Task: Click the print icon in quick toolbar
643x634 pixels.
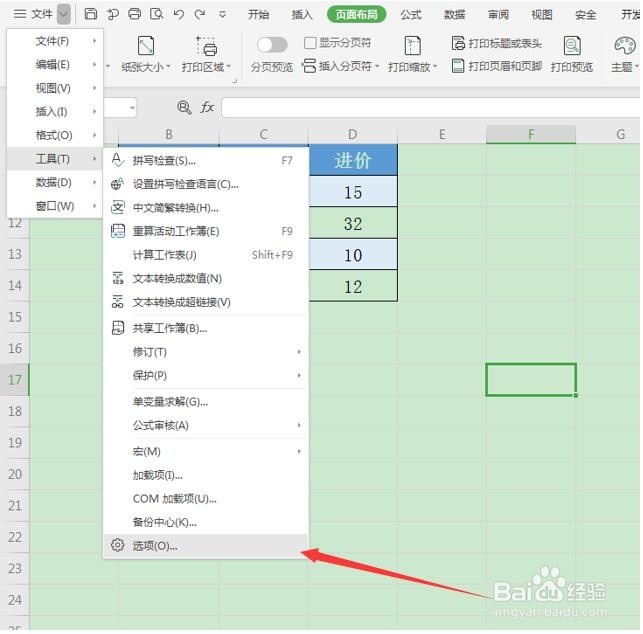Action: (x=135, y=14)
